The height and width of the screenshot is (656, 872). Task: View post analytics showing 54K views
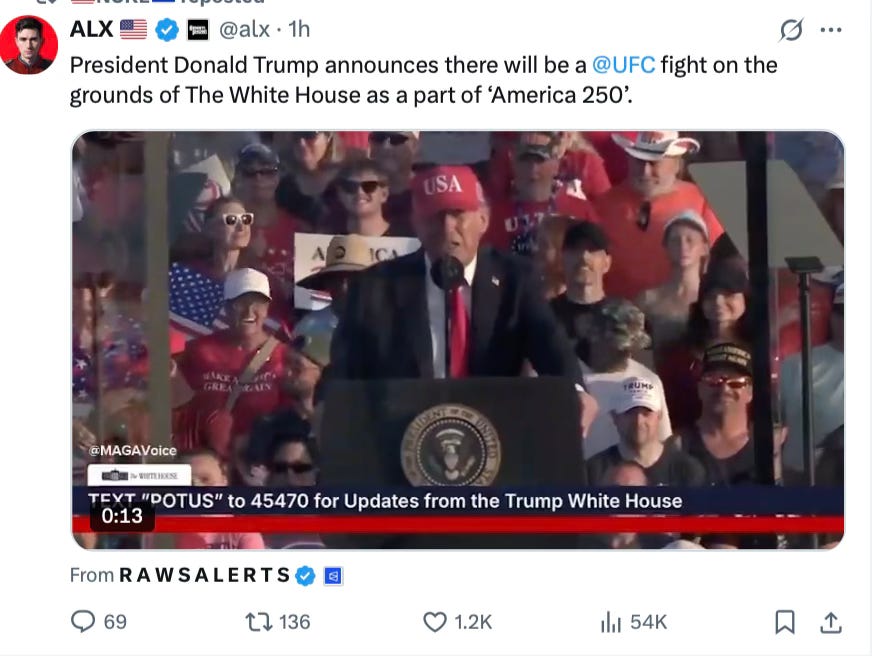click(611, 622)
